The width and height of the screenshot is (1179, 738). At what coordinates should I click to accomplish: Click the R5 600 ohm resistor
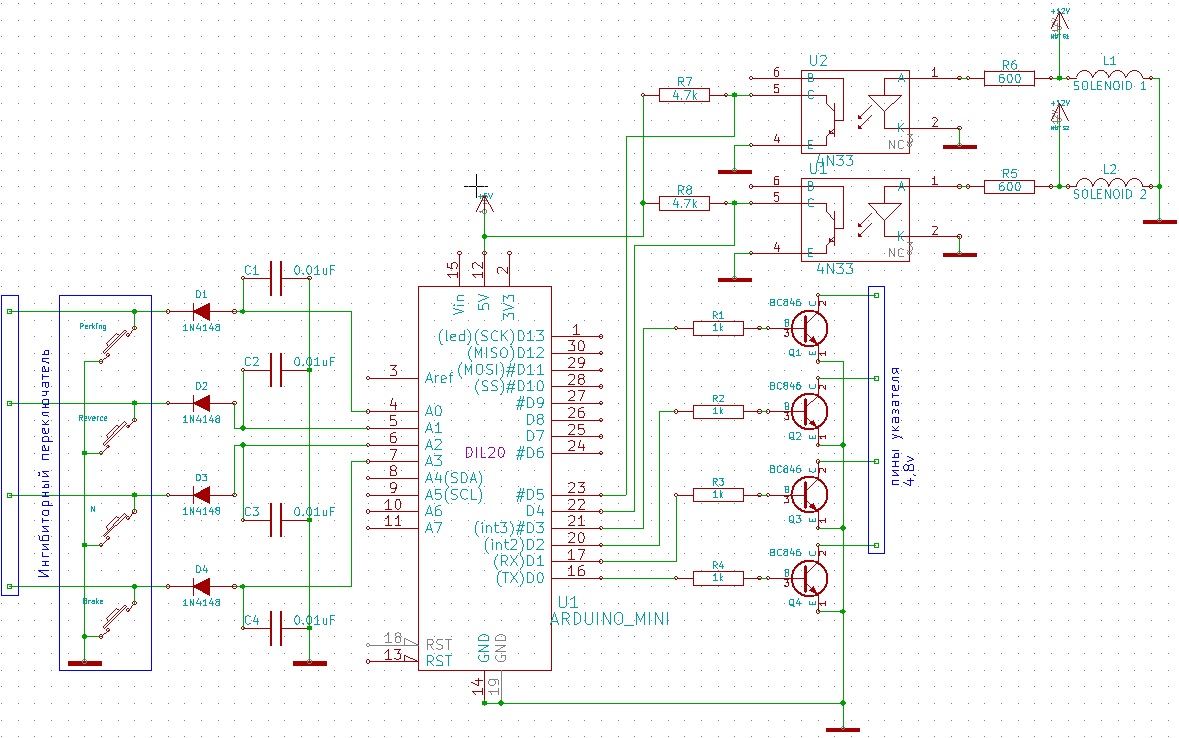[x=1009, y=185]
